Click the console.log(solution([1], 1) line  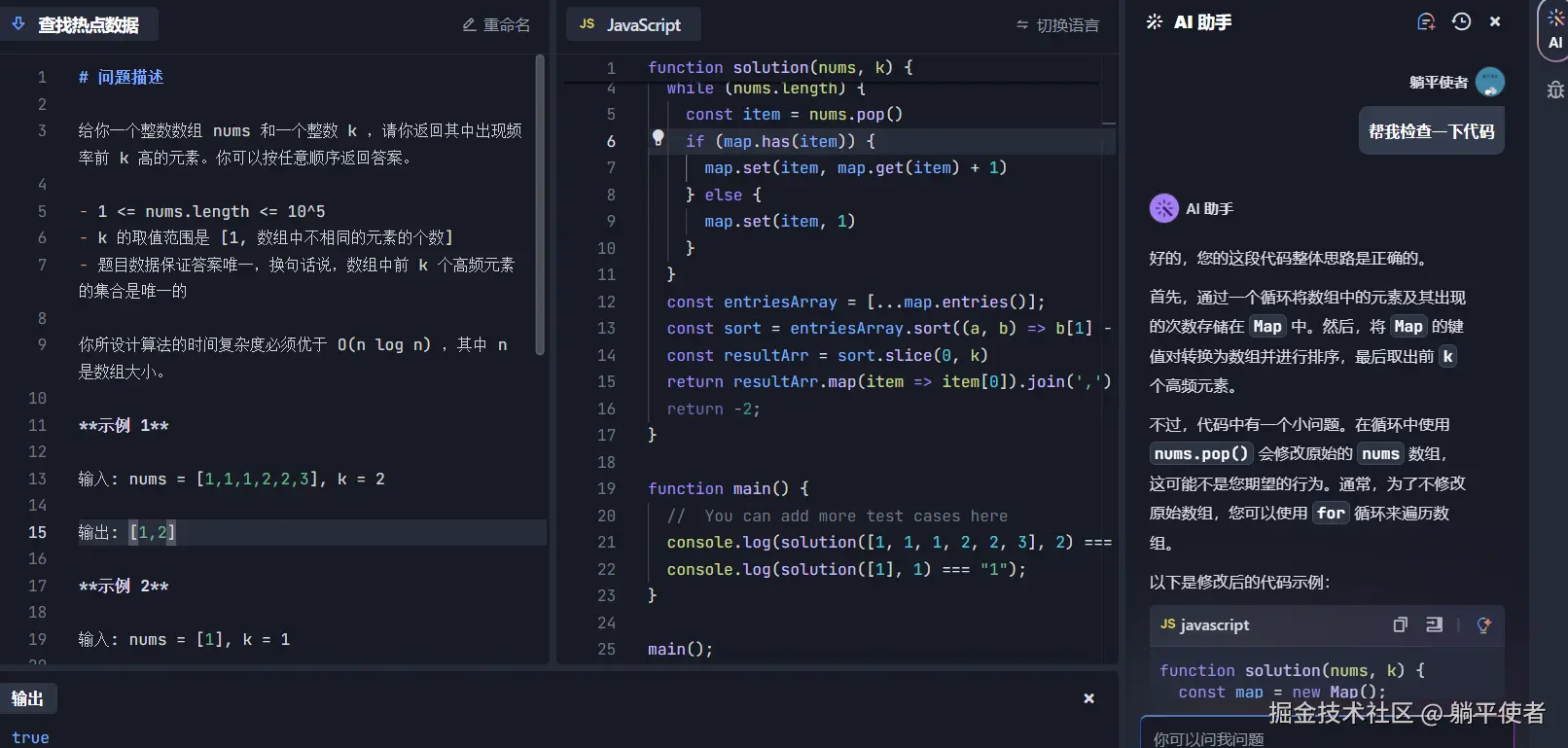pyautogui.click(x=846, y=569)
